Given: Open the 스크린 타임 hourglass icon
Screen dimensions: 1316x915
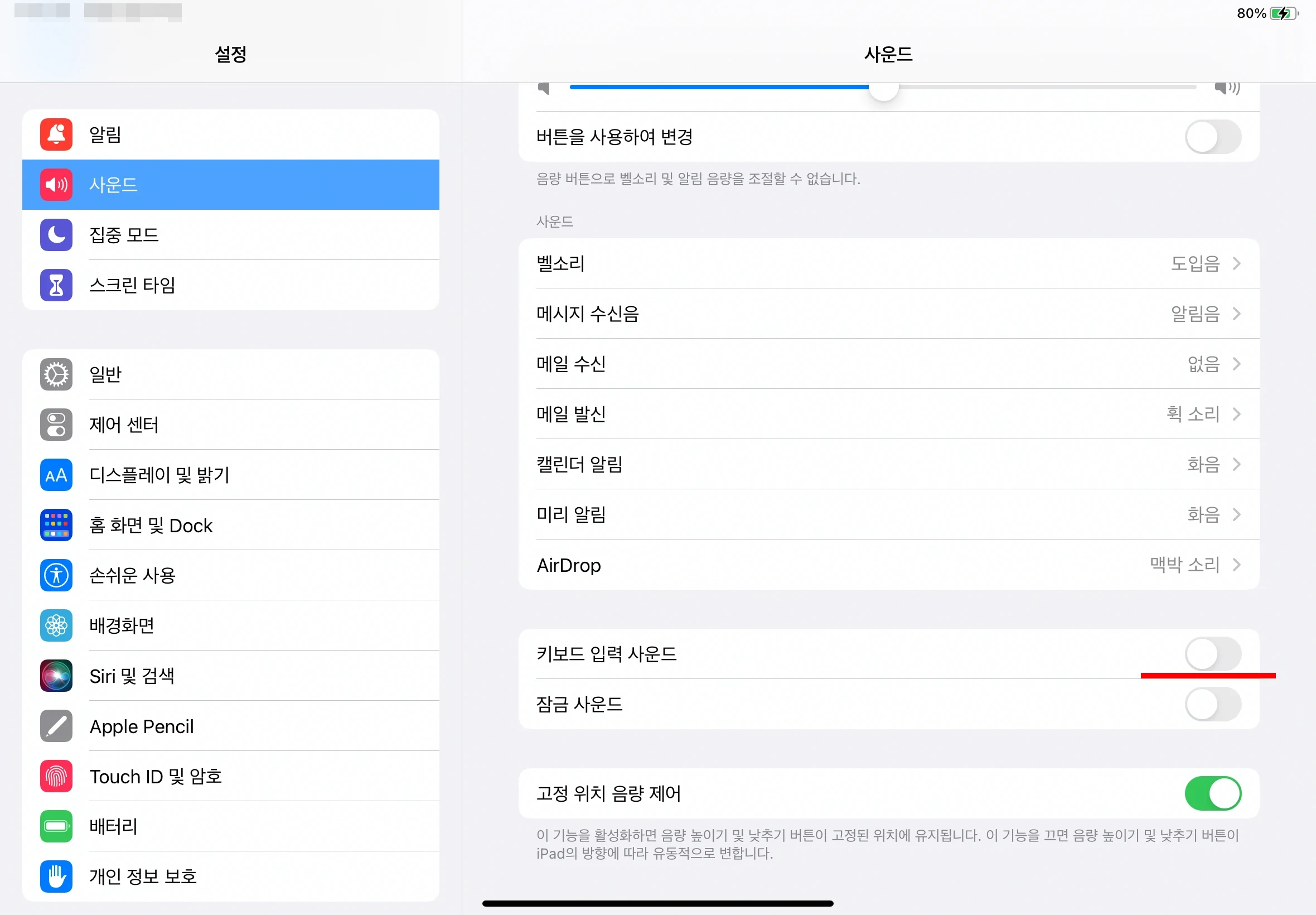Looking at the screenshot, I should tap(56, 285).
